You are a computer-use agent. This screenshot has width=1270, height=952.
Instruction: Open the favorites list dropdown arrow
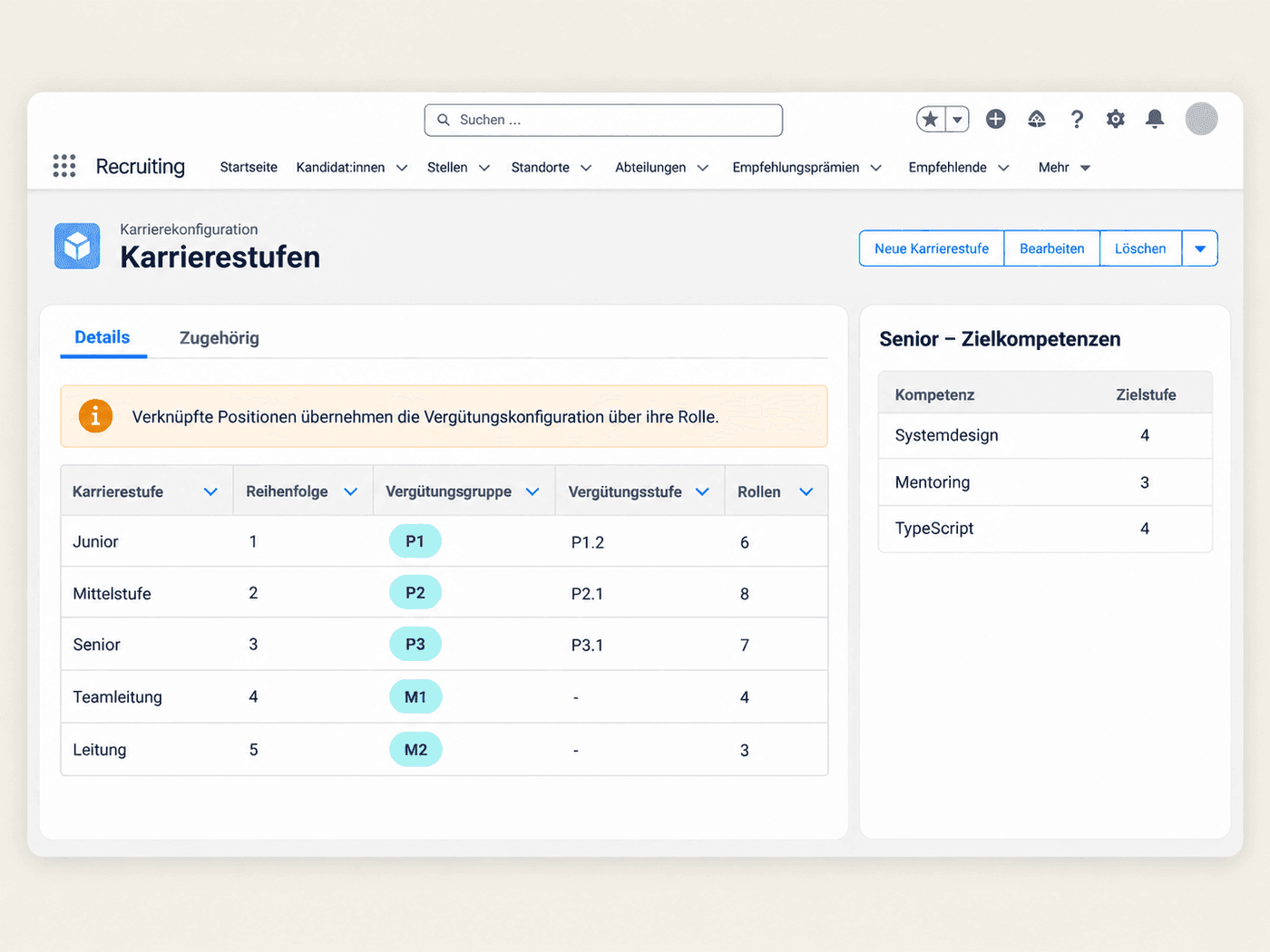click(x=957, y=119)
